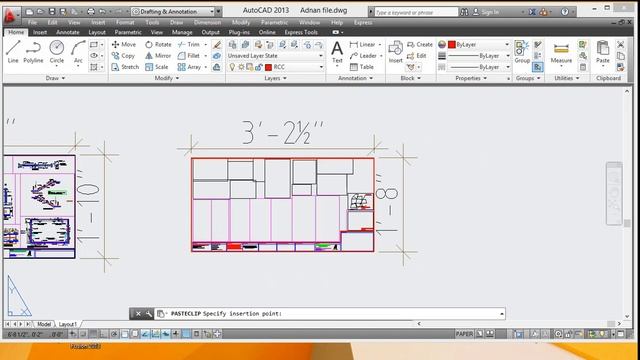
Task: Click the Rotate tool
Action: coord(158,44)
